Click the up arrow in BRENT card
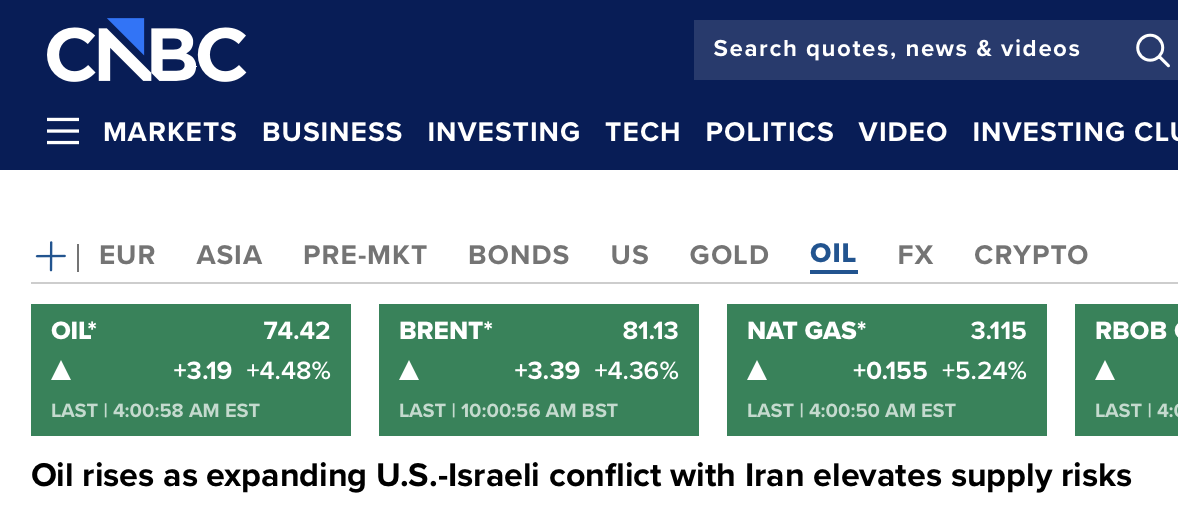The image size is (1178, 526). pos(409,371)
